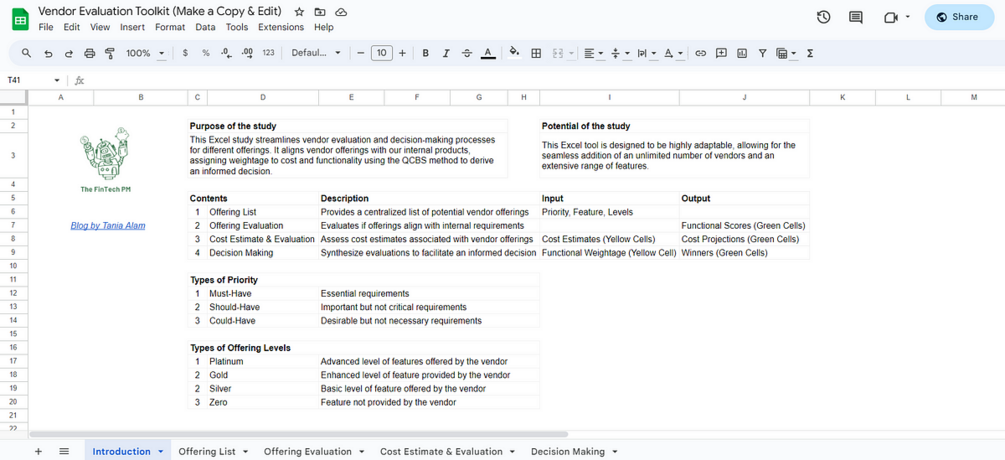Switch to the Offering List tab

click(206, 452)
